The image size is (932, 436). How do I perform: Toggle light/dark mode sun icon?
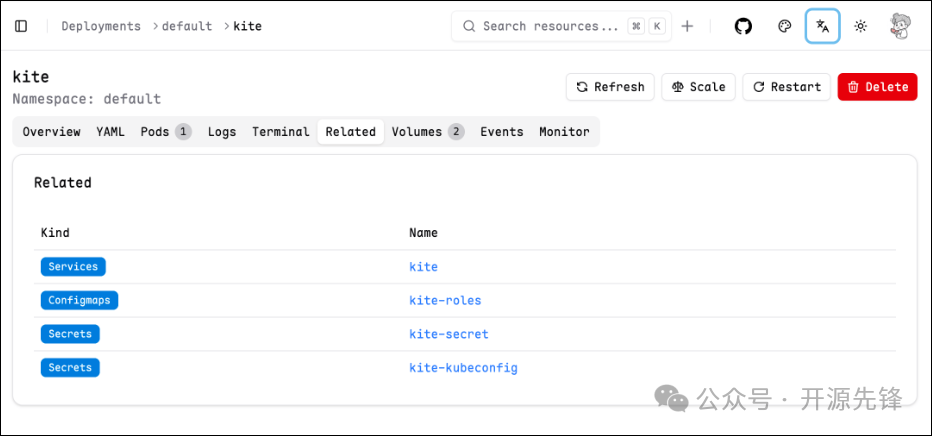tap(860, 26)
